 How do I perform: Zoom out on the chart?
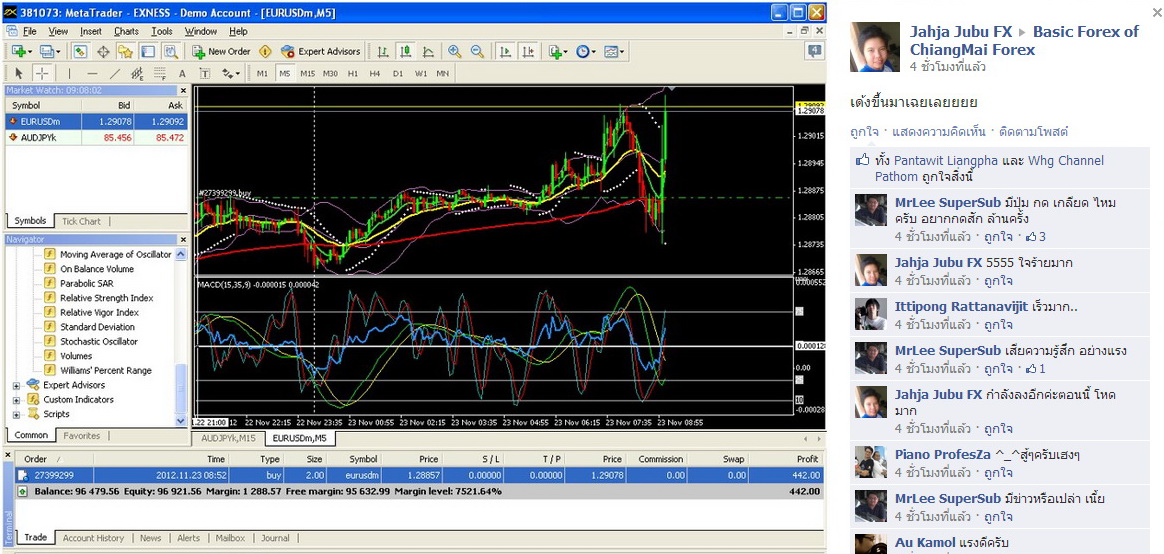[477, 51]
